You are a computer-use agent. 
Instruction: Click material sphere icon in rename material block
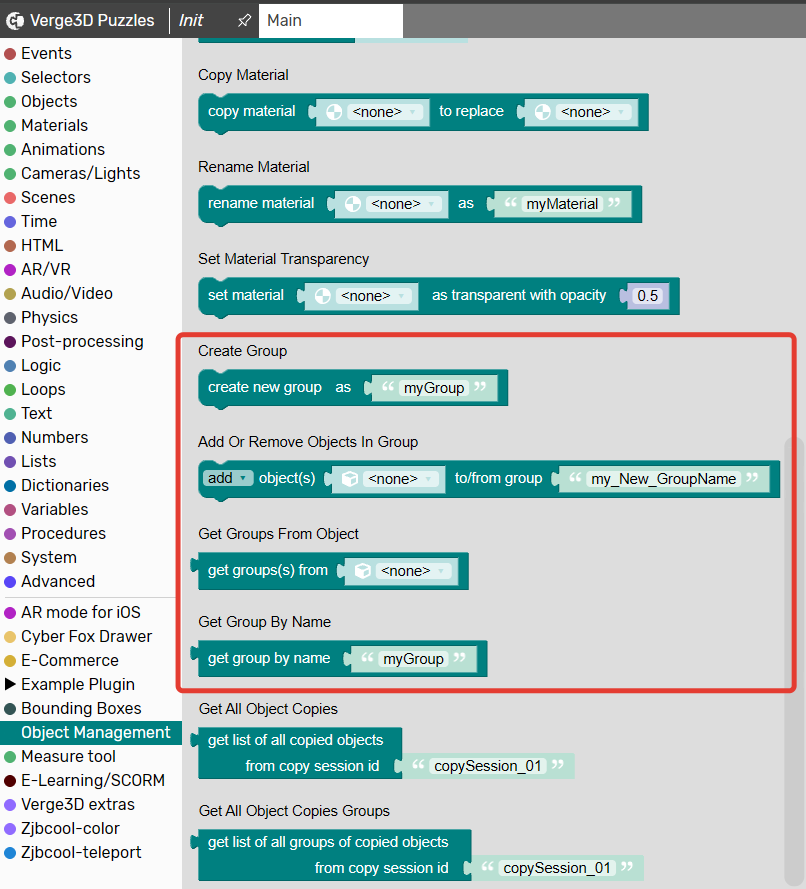click(352, 204)
